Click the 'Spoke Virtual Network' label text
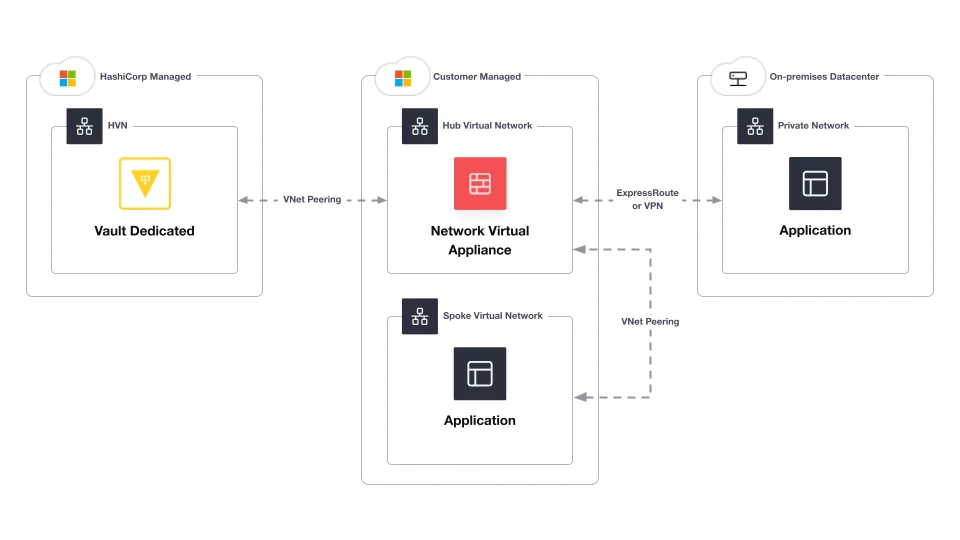This screenshot has height=540, width=960. (x=493, y=316)
